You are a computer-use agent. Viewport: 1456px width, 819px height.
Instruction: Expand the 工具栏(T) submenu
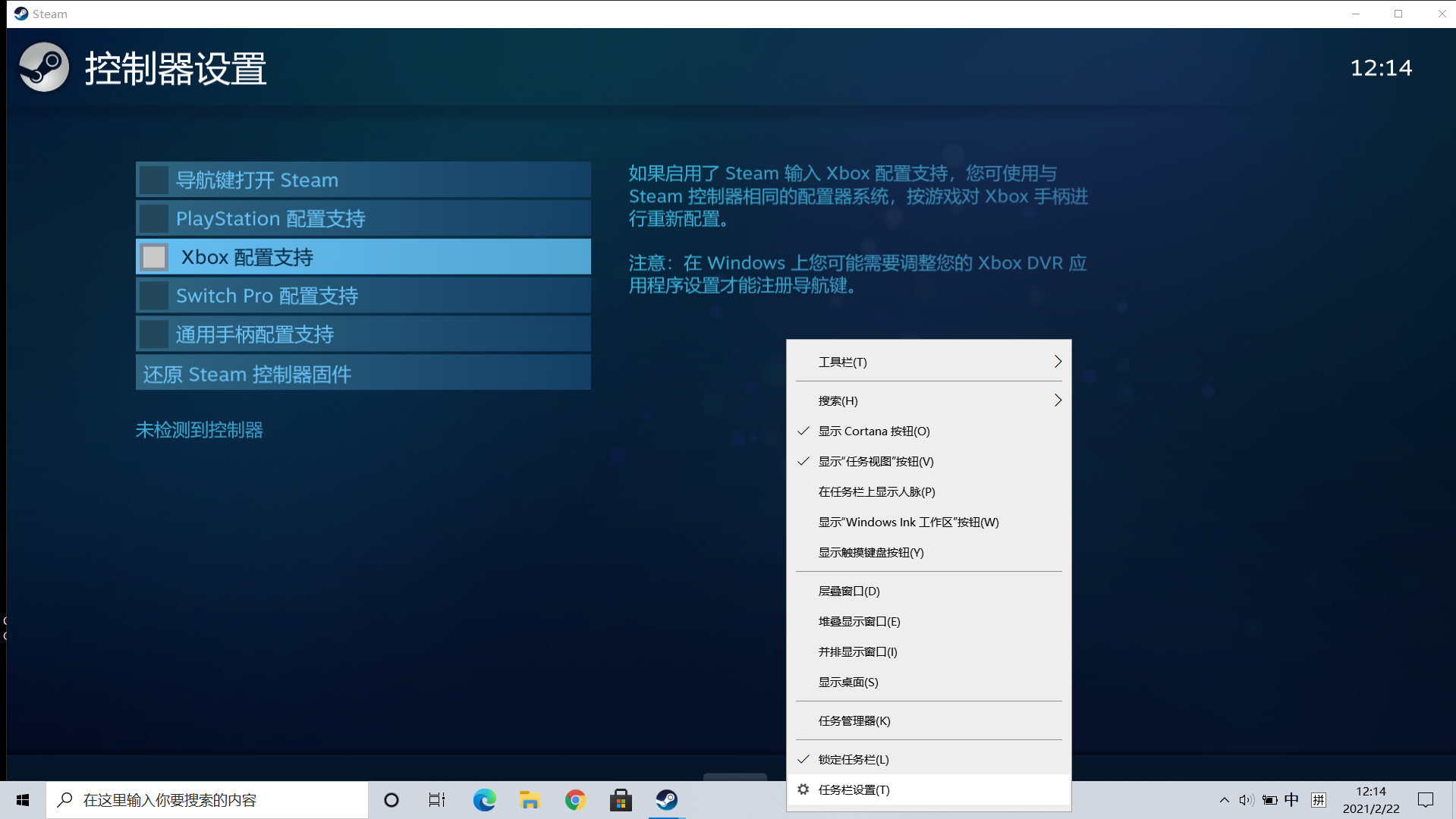[929, 362]
